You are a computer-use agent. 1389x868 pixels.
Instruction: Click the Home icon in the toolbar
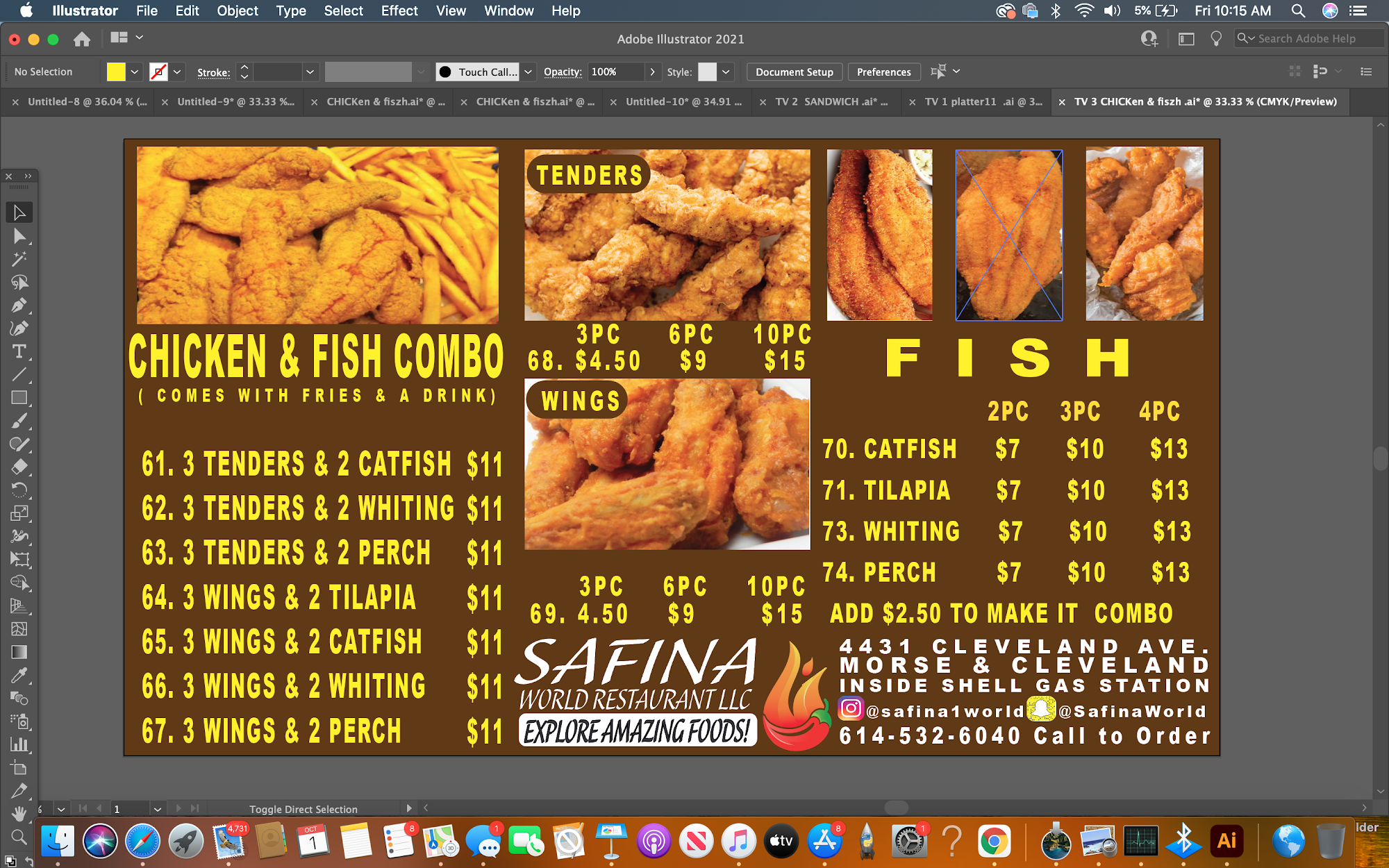pos(82,39)
